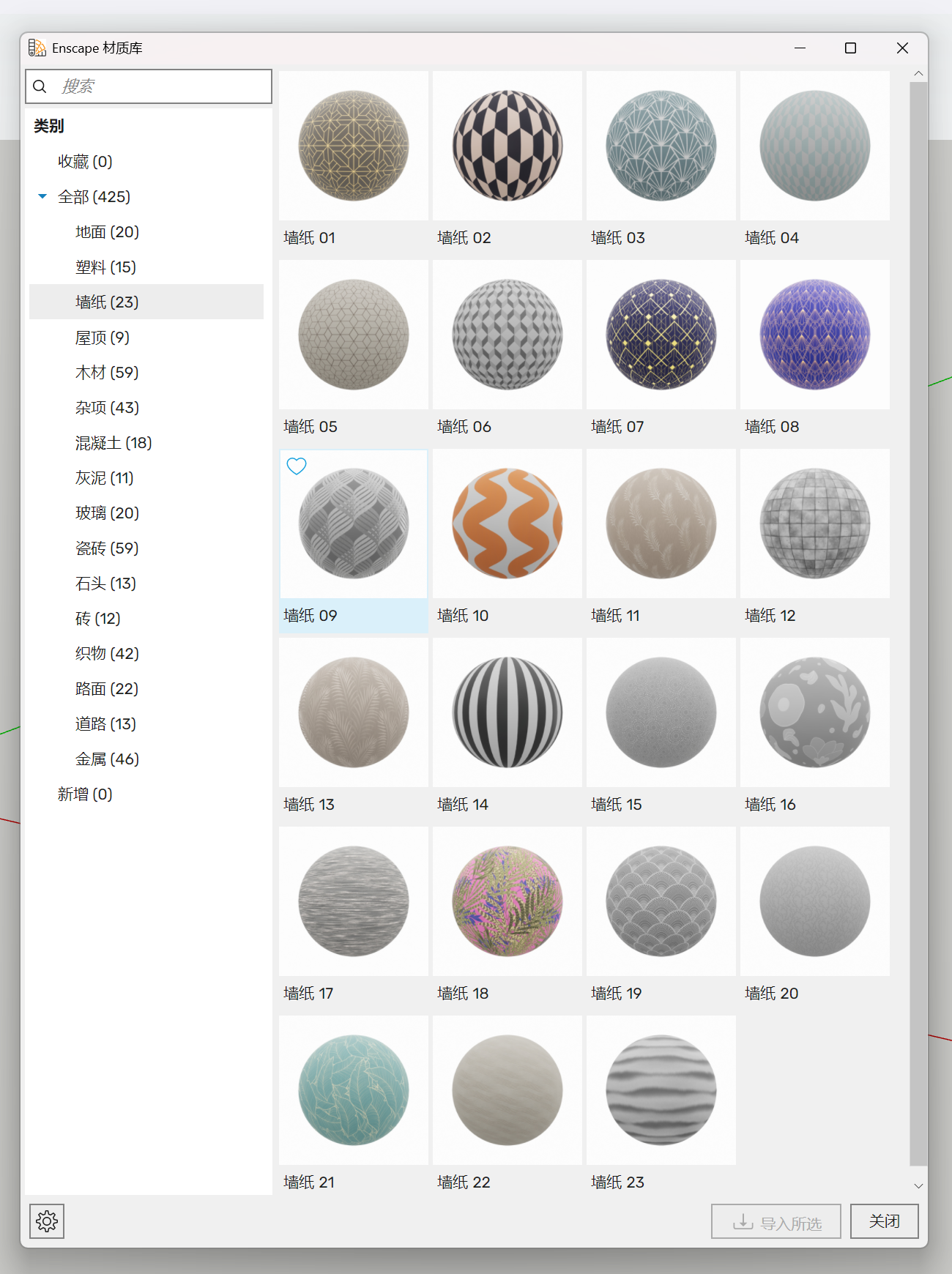
Task: Select the 收藏 (0) favorites category
Action: 85,162
